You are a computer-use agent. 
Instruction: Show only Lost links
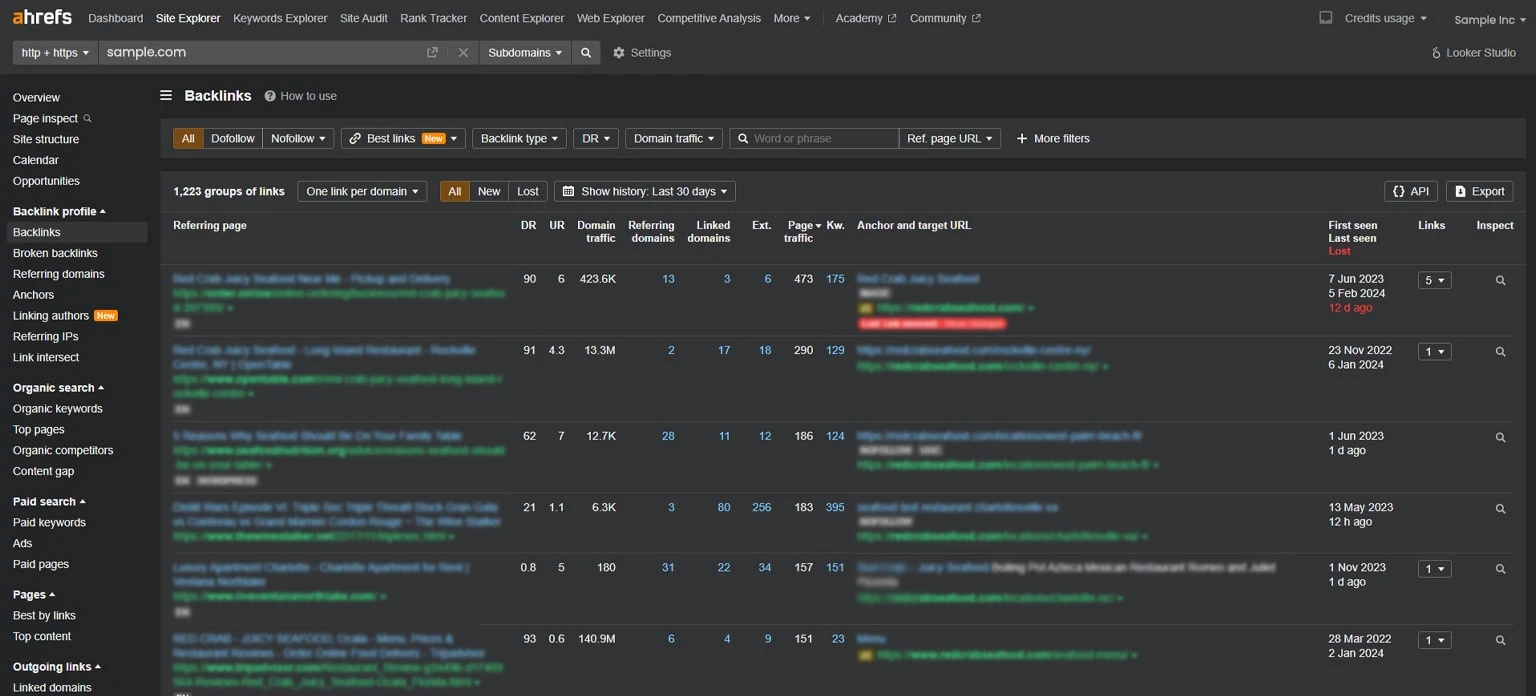[528, 191]
